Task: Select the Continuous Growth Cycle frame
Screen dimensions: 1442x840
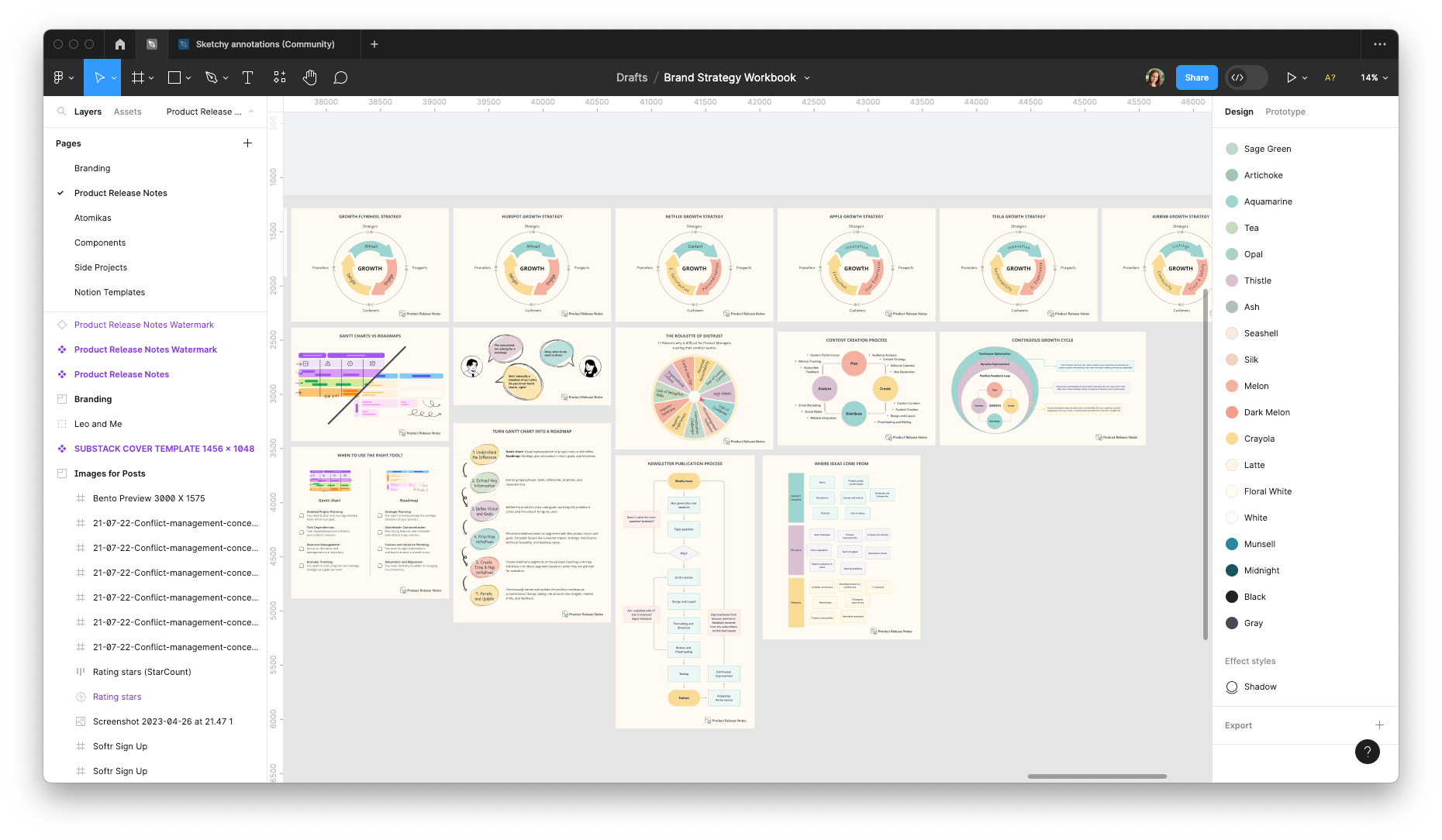Action: [1043, 388]
